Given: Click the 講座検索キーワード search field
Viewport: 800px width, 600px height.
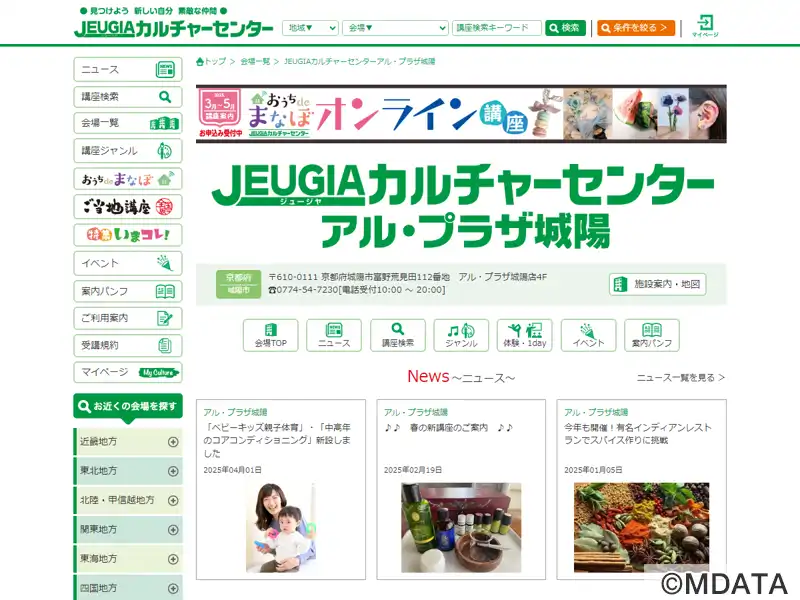Looking at the screenshot, I should (x=496, y=28).
